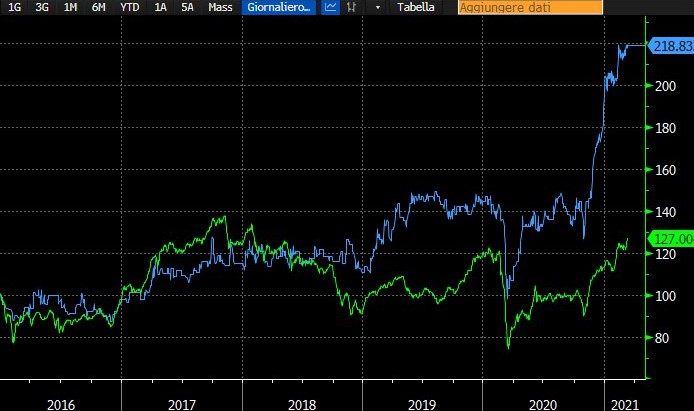This screenshot has height=411, width=694.
Task: Click the 2020 year label
Action: click(x=543, y=405)
